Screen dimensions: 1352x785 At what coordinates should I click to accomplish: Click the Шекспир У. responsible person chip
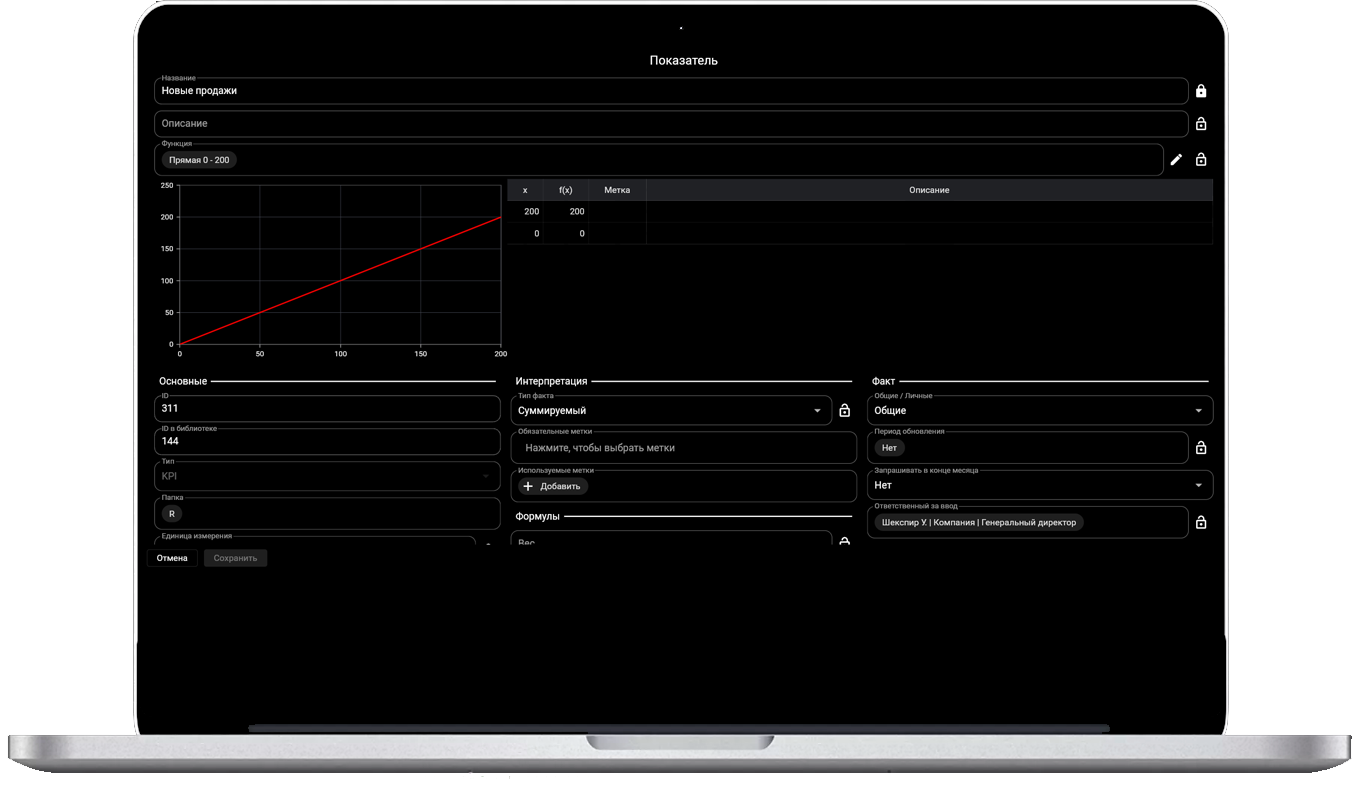[978, 522]
